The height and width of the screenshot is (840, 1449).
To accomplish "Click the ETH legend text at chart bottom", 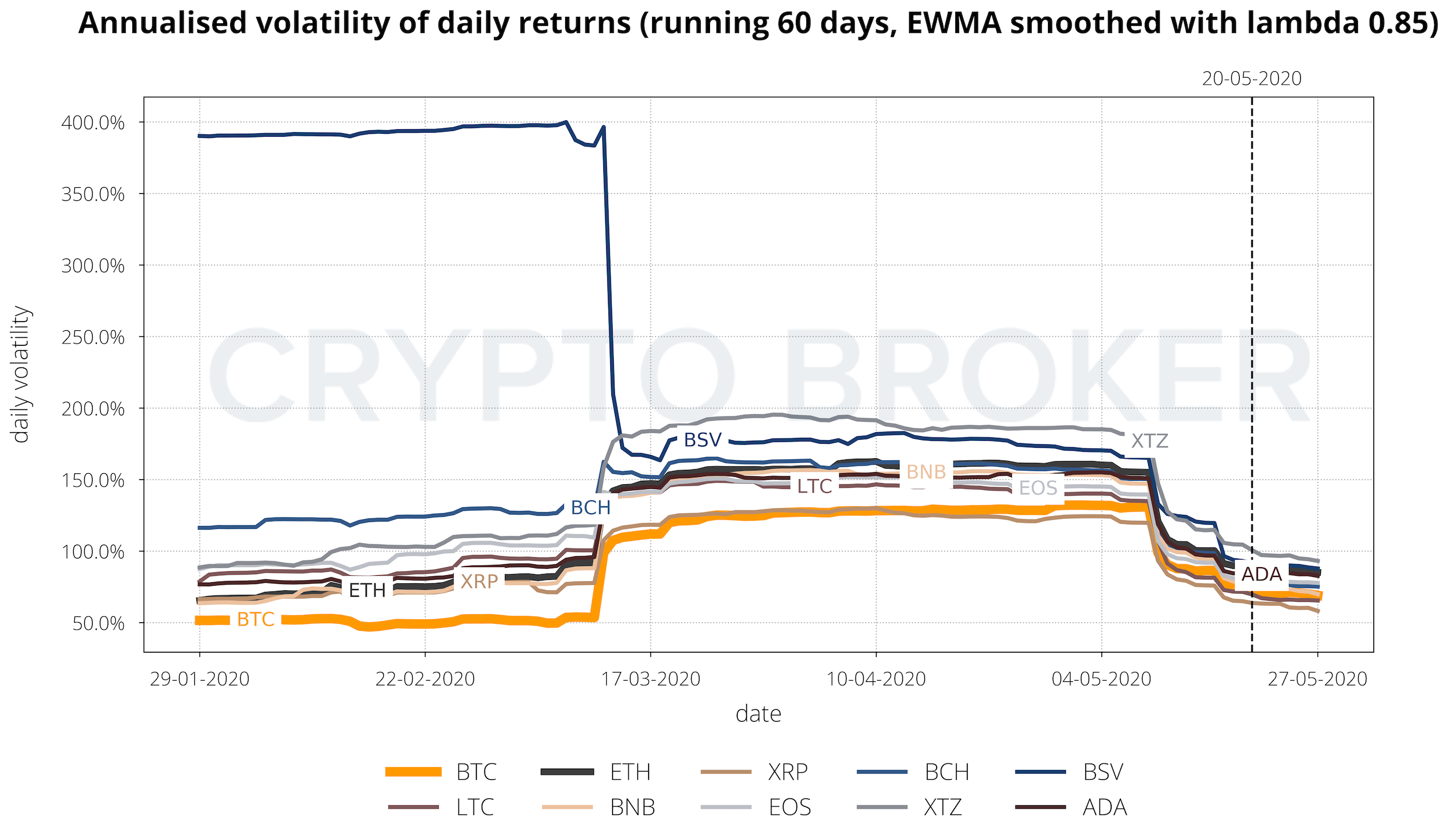I will [x=630, y=772].
